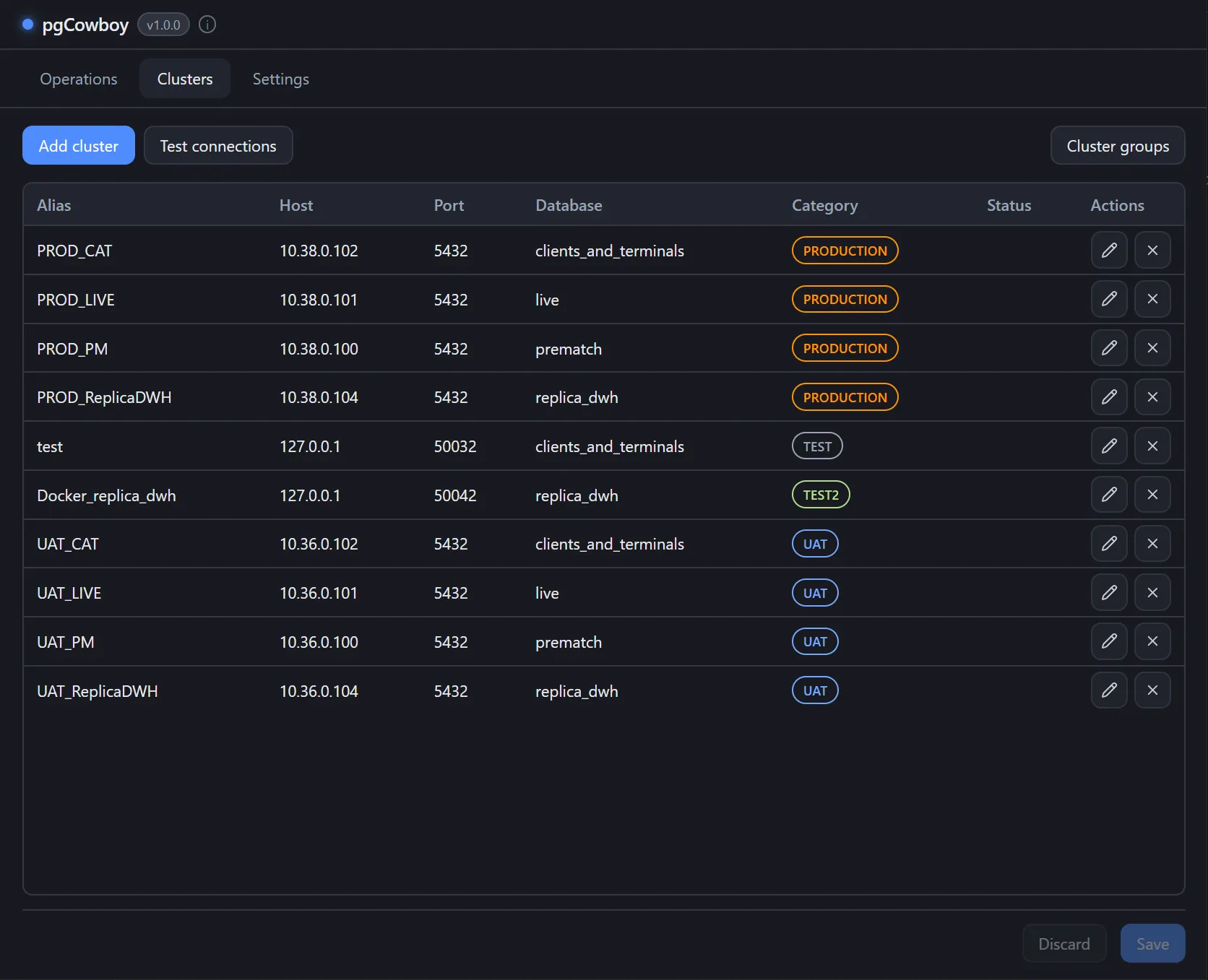This screenshot has width=1208, height=980.
Task: Click the Database column header
Action: (x=569, y=205)
